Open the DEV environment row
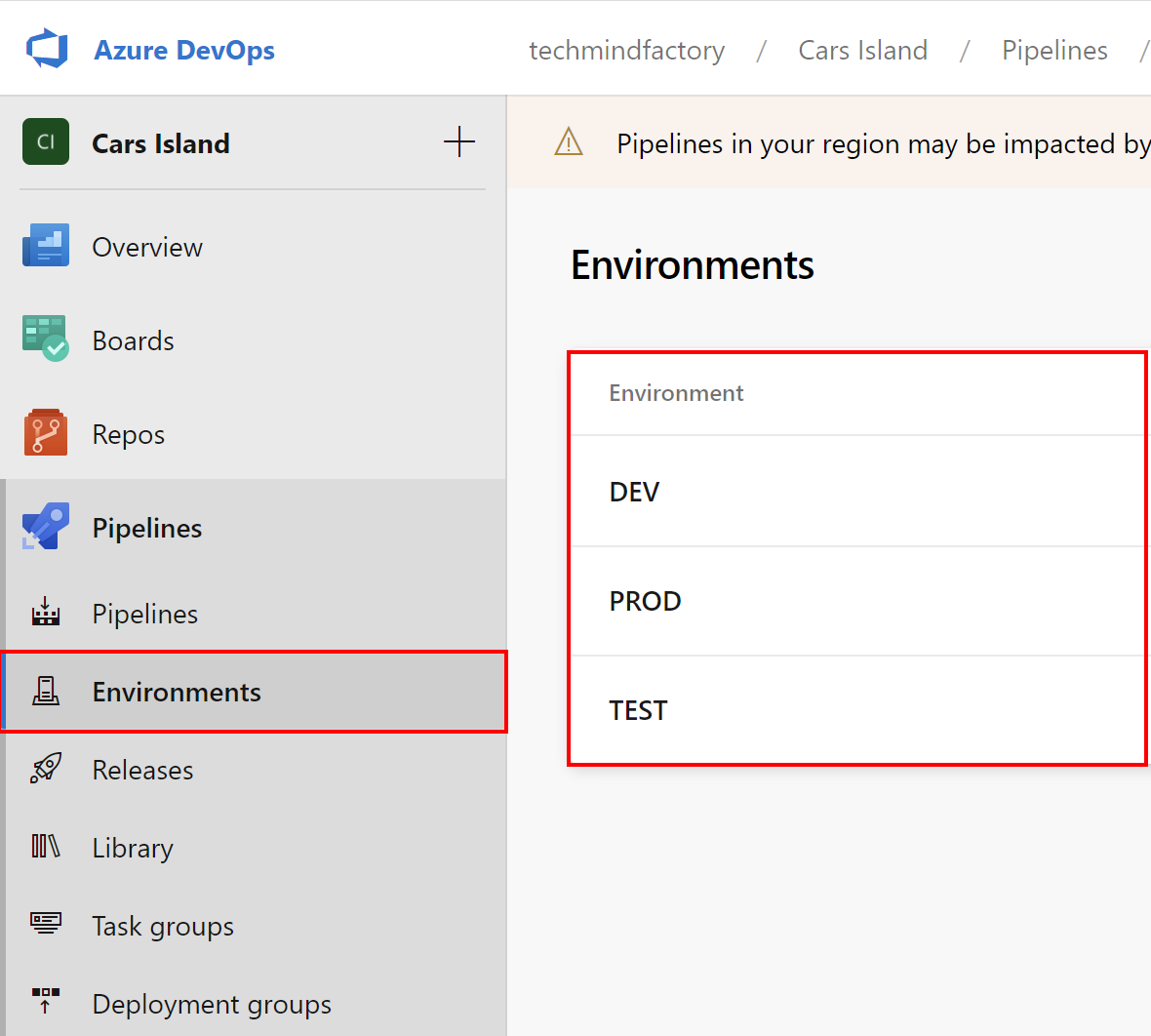This screenshot has width=1151, height=1036. coord(857,492)
